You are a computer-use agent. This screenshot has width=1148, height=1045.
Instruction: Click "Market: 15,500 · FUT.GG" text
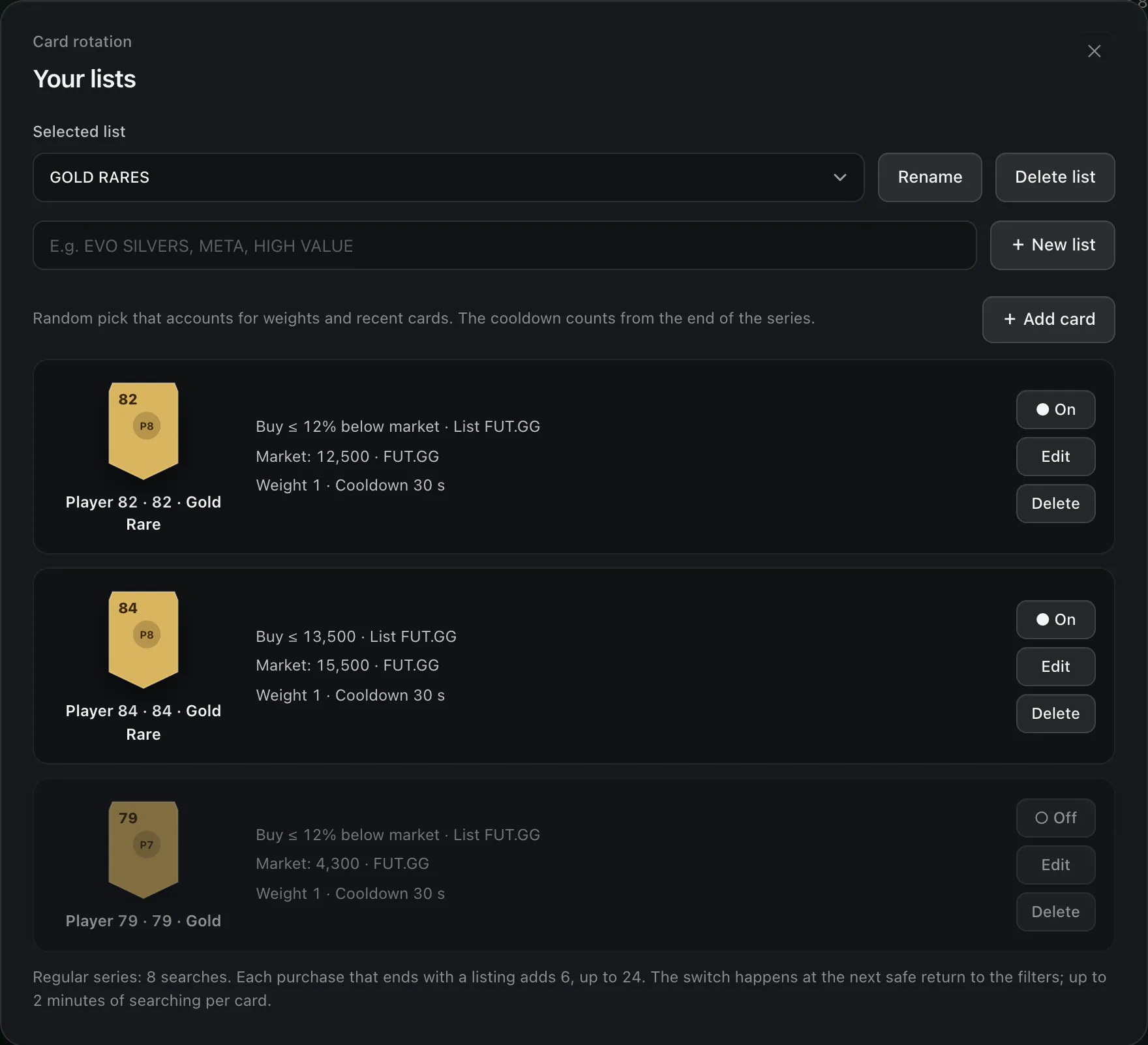pos(348,665)
